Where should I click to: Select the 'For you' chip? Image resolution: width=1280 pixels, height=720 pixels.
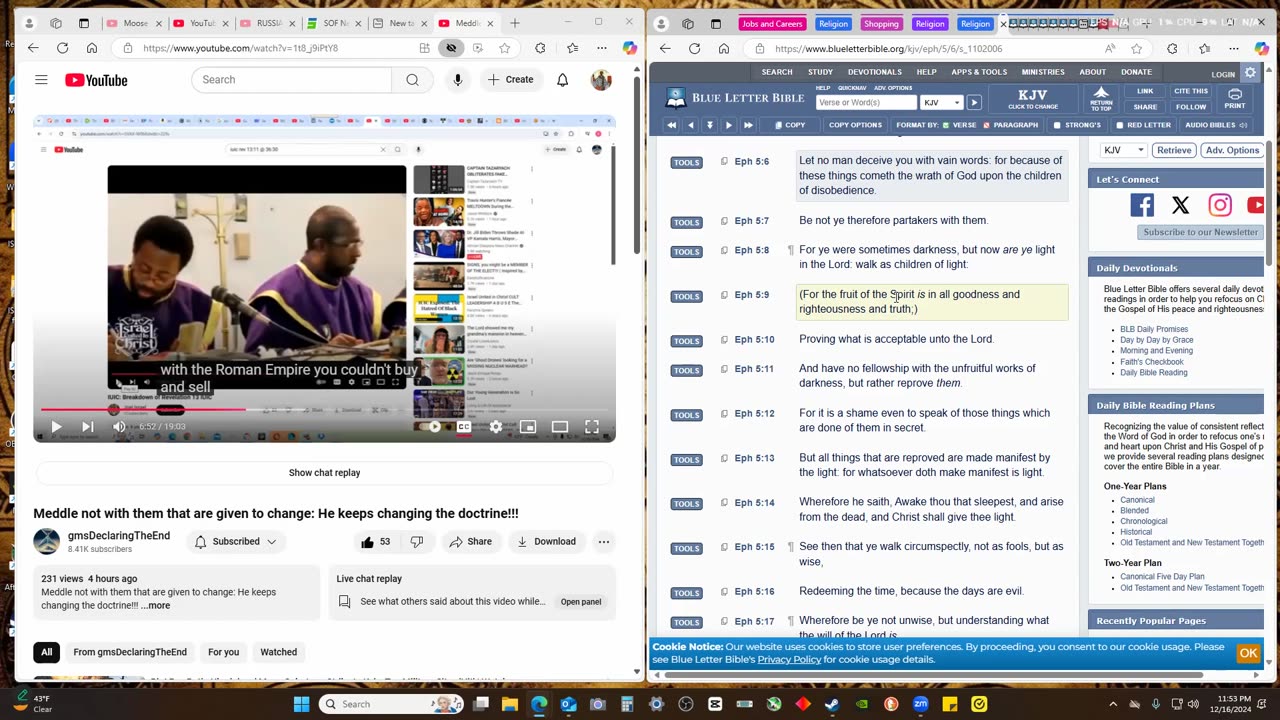coord(223,652)
